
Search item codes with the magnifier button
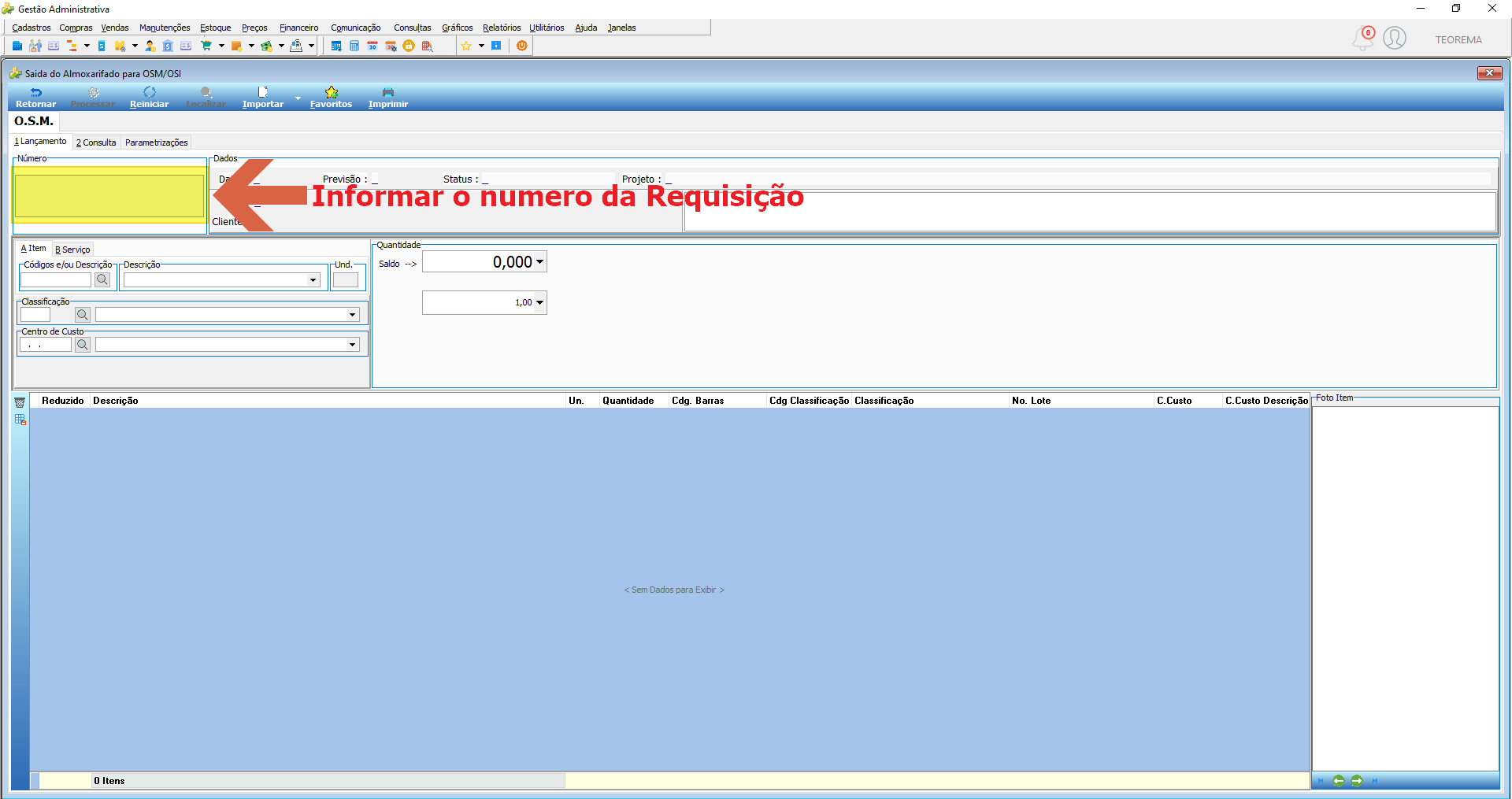[102, 279]
